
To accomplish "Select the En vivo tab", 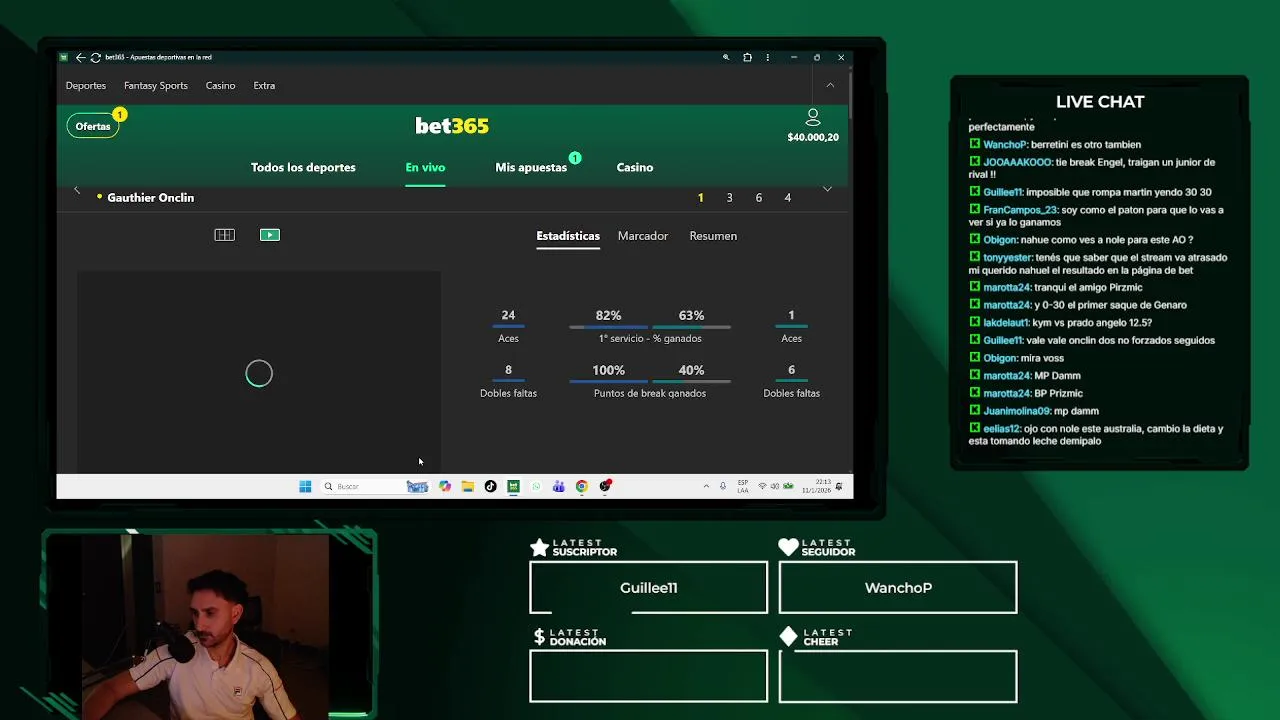I will [x=425, y=167].
